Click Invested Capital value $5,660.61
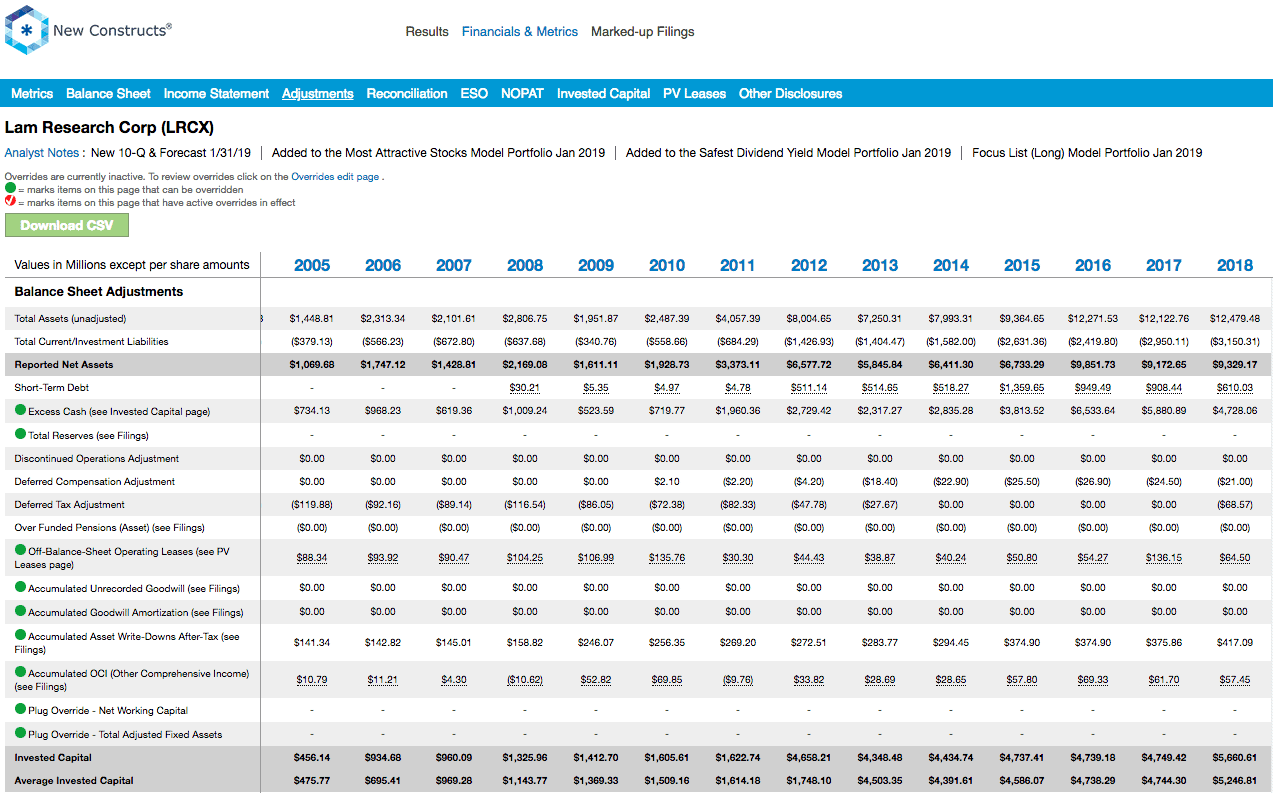 point(1235,757)
